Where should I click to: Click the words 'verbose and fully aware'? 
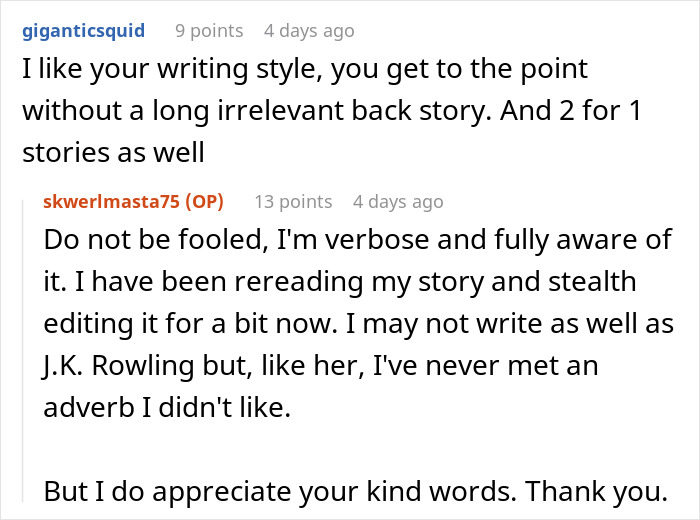pos(483,240)
